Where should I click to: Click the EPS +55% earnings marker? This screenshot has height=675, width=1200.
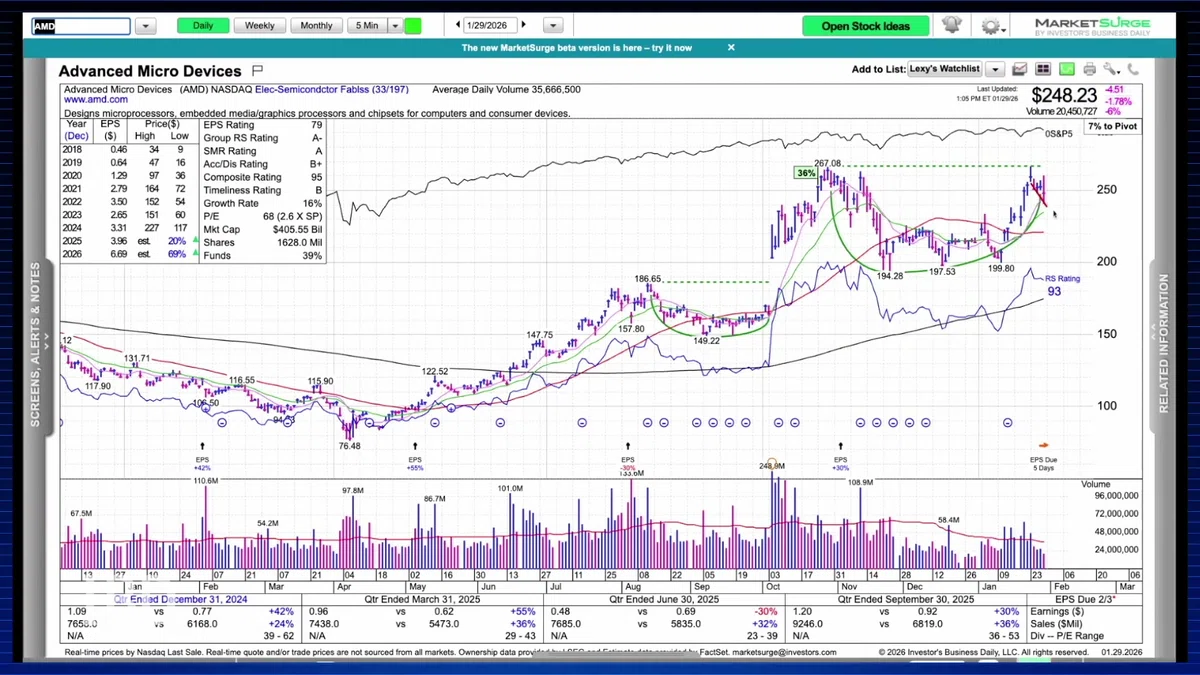(415, 457)
